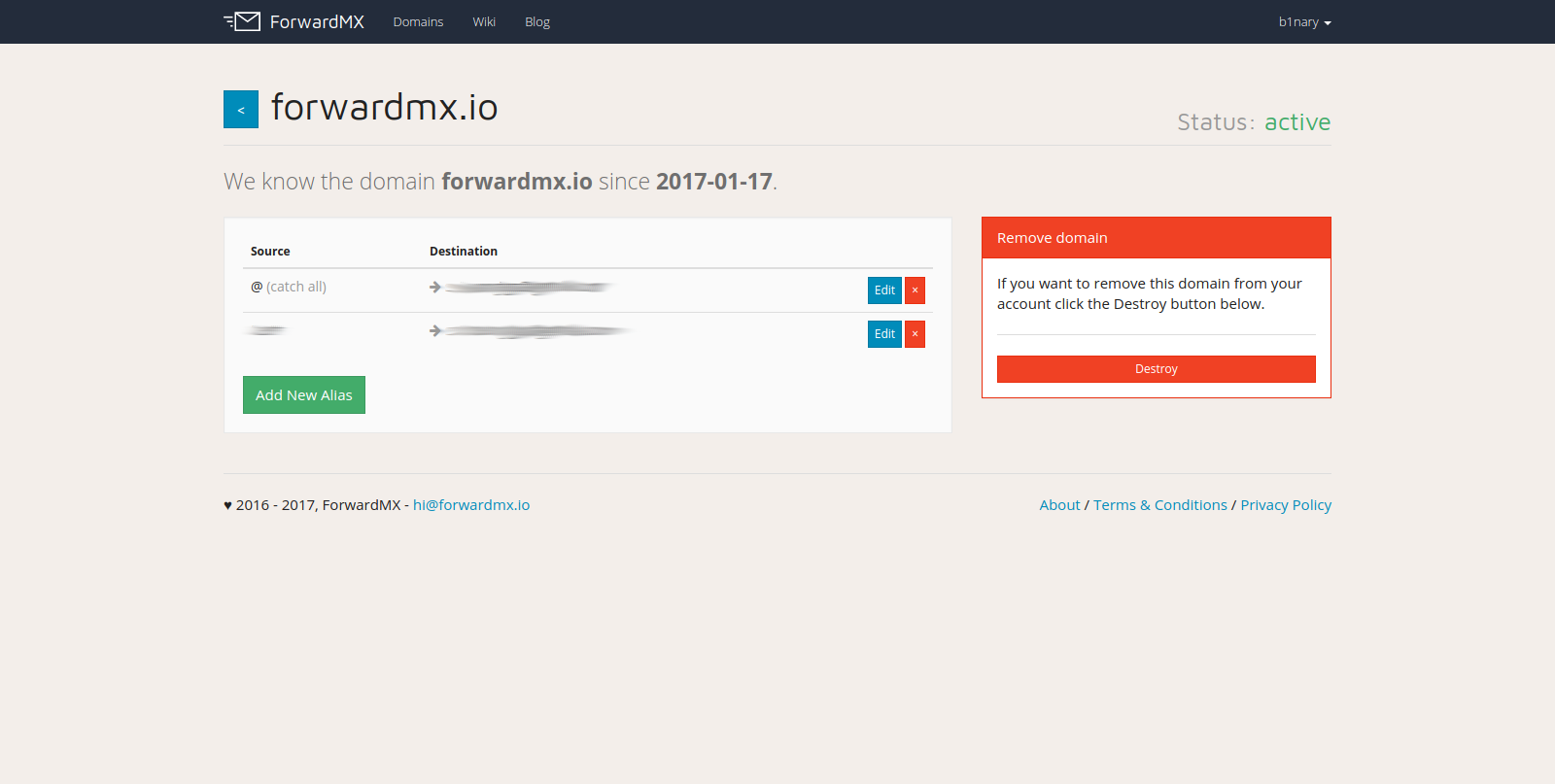The height and width of the screenshot is (784, 1555).
Task: Click the Remove domain panel header
Action: pos(1157,238)
